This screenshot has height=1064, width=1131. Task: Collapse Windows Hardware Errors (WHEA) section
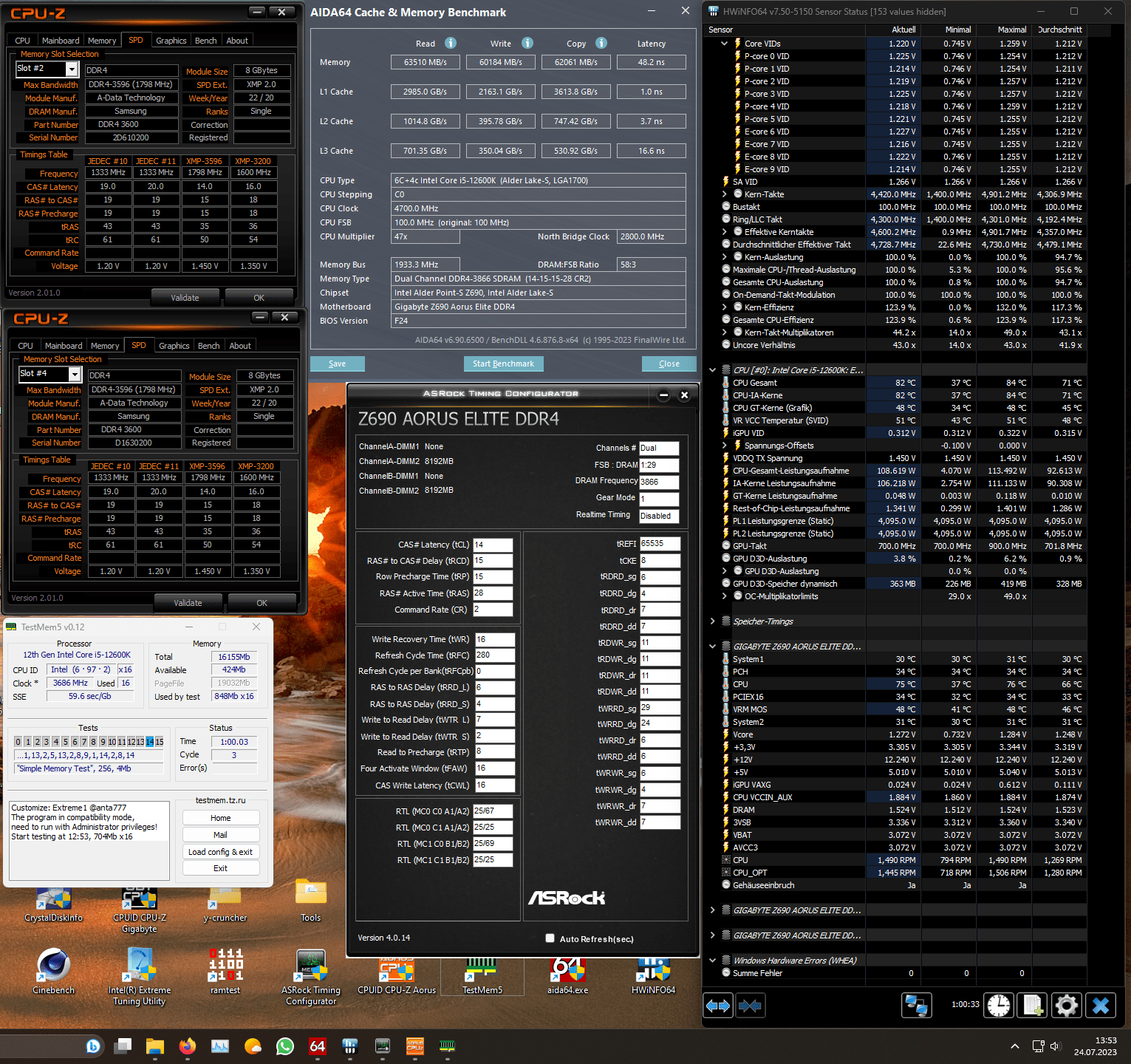pyautogui.click(x=713, y=961)
